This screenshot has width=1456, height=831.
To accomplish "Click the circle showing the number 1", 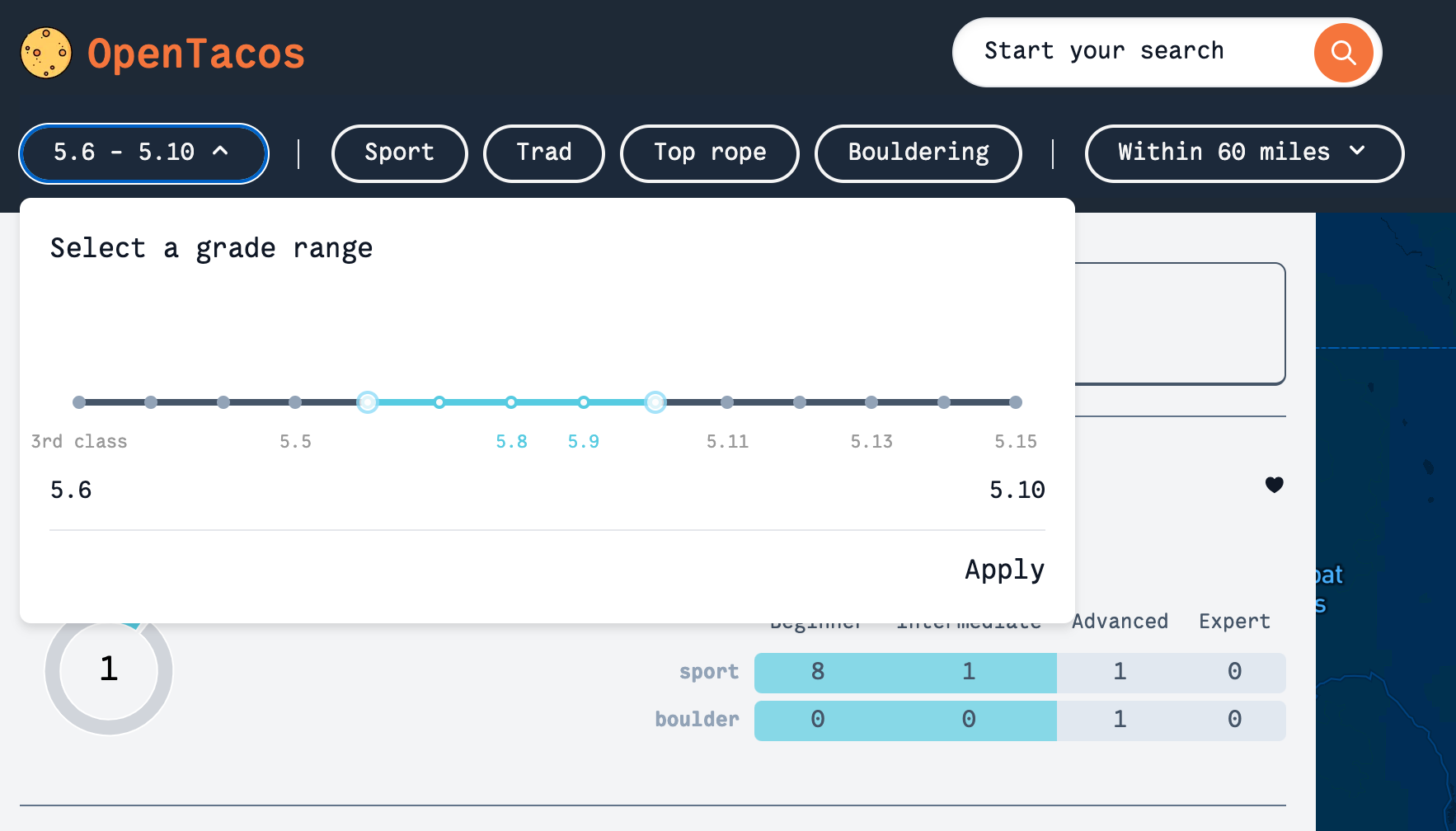I will click(108, 670).
